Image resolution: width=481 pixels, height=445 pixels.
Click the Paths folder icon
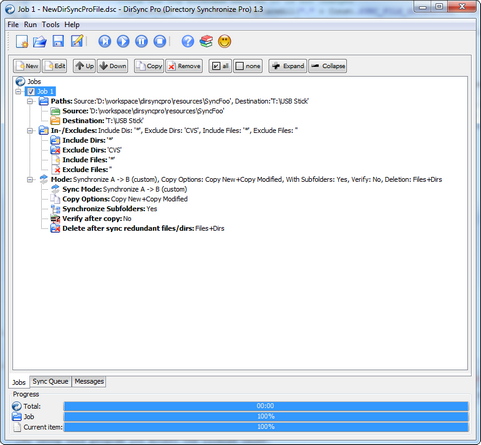pyautogui.click(x=44, y=101)
